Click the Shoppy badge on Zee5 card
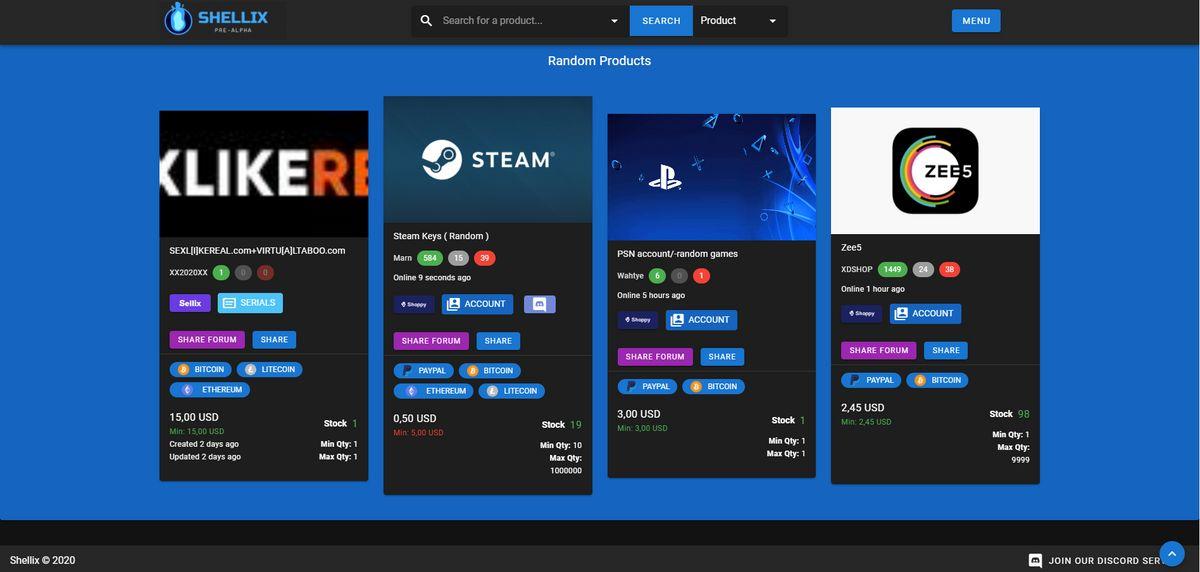 click(862, 314)
